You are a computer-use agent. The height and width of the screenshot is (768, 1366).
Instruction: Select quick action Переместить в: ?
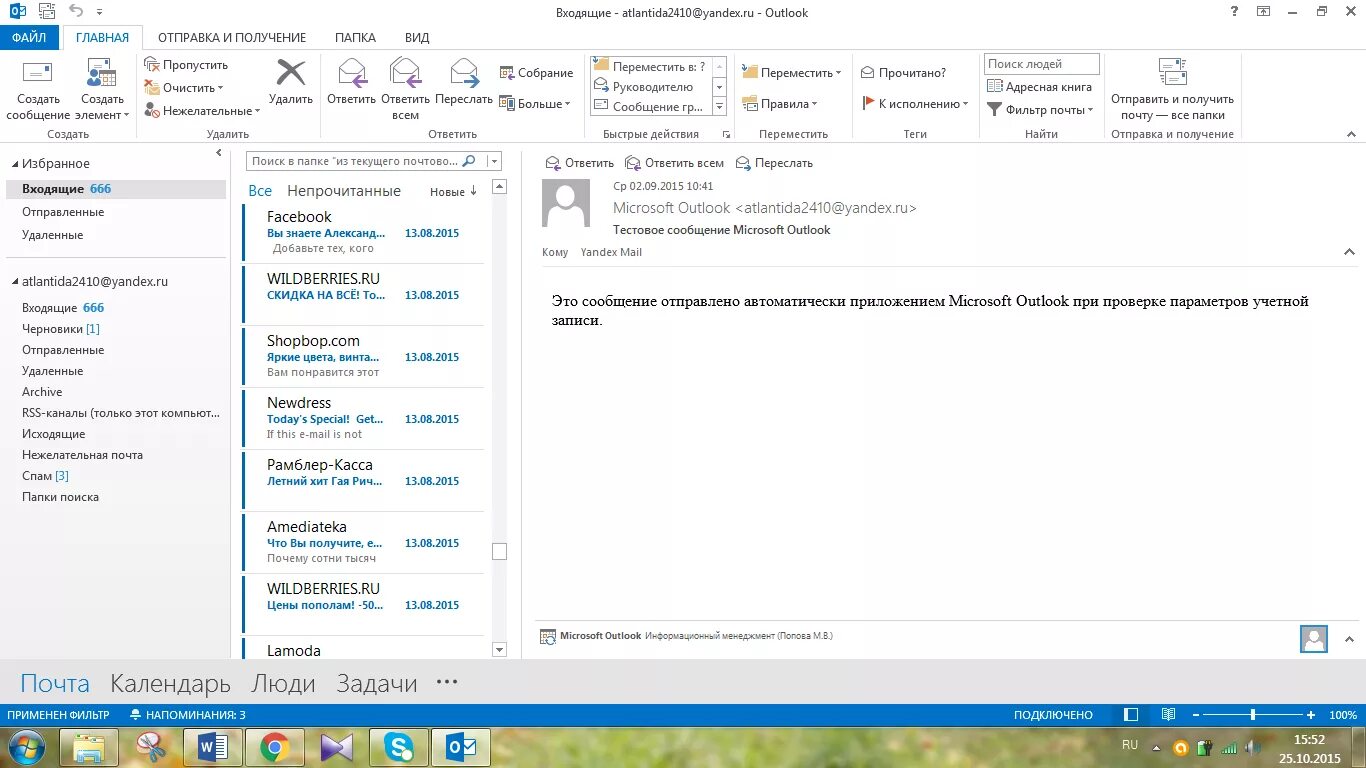tap(650, 66)
